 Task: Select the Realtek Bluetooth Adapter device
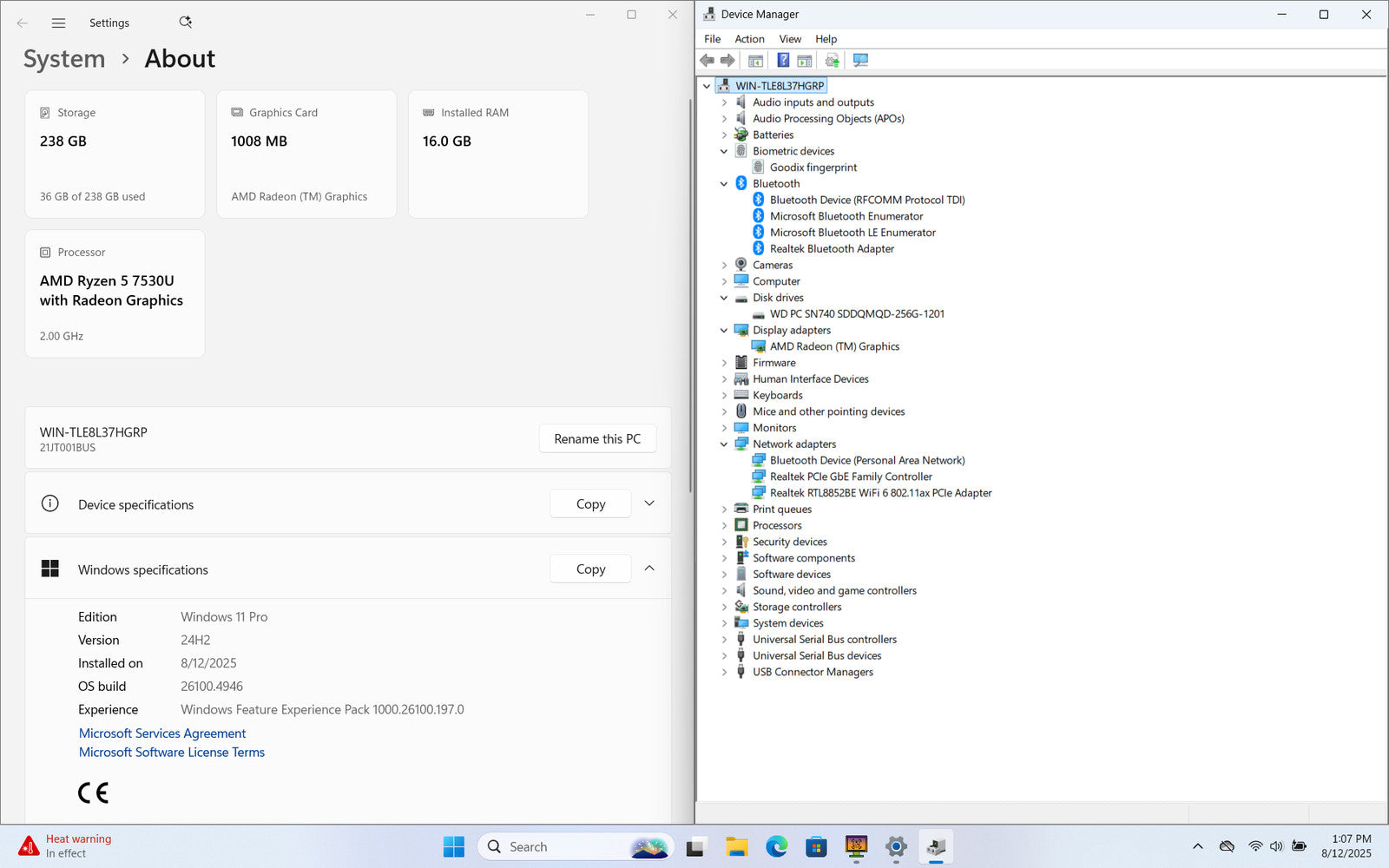pos(831,249)
